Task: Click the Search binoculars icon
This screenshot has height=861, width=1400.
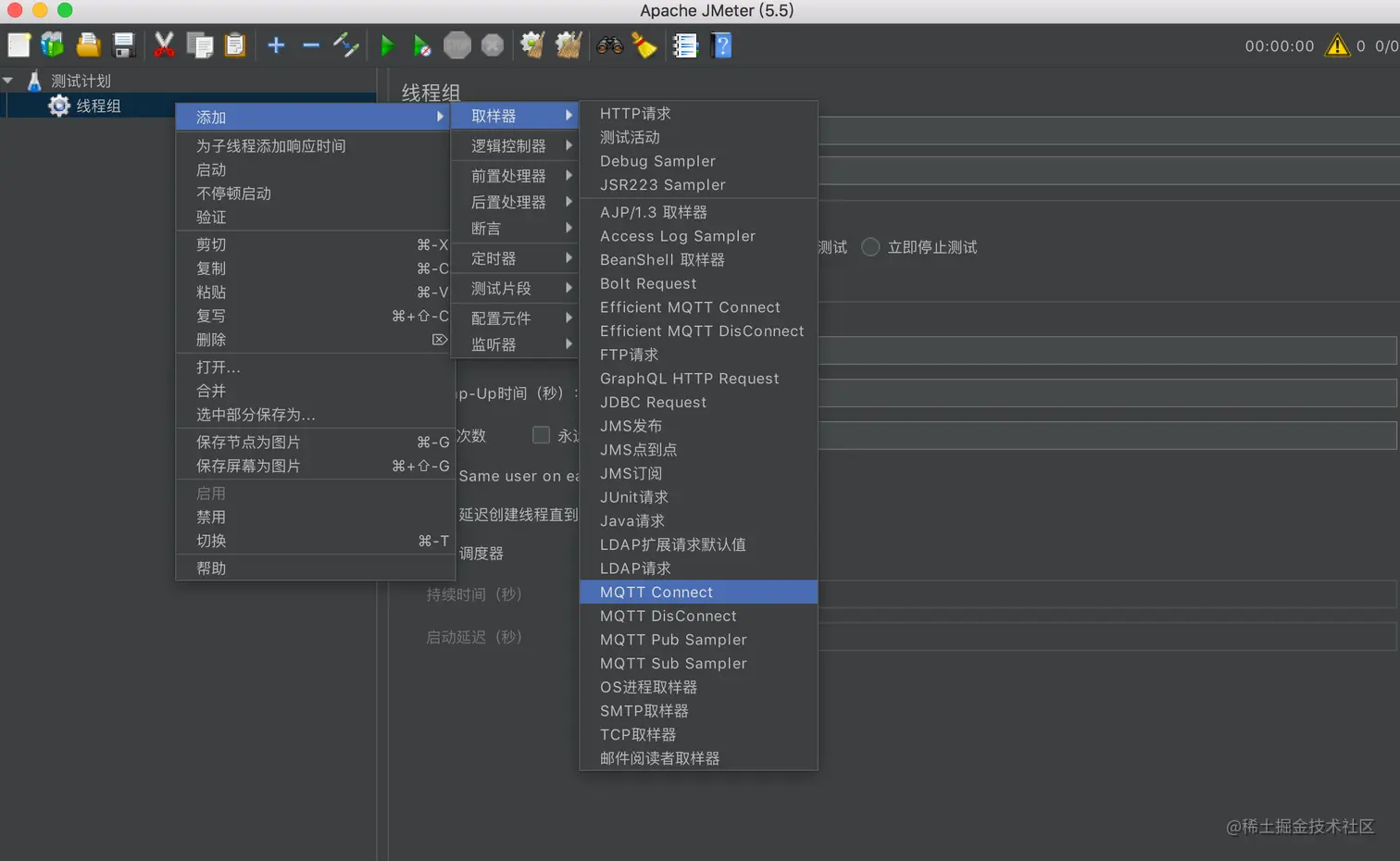Action: [609, 45]
